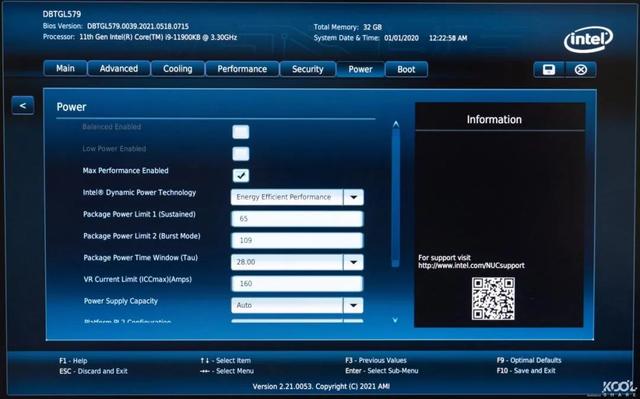
Task: Click the exit (circled X) icon
Action: 580,70
